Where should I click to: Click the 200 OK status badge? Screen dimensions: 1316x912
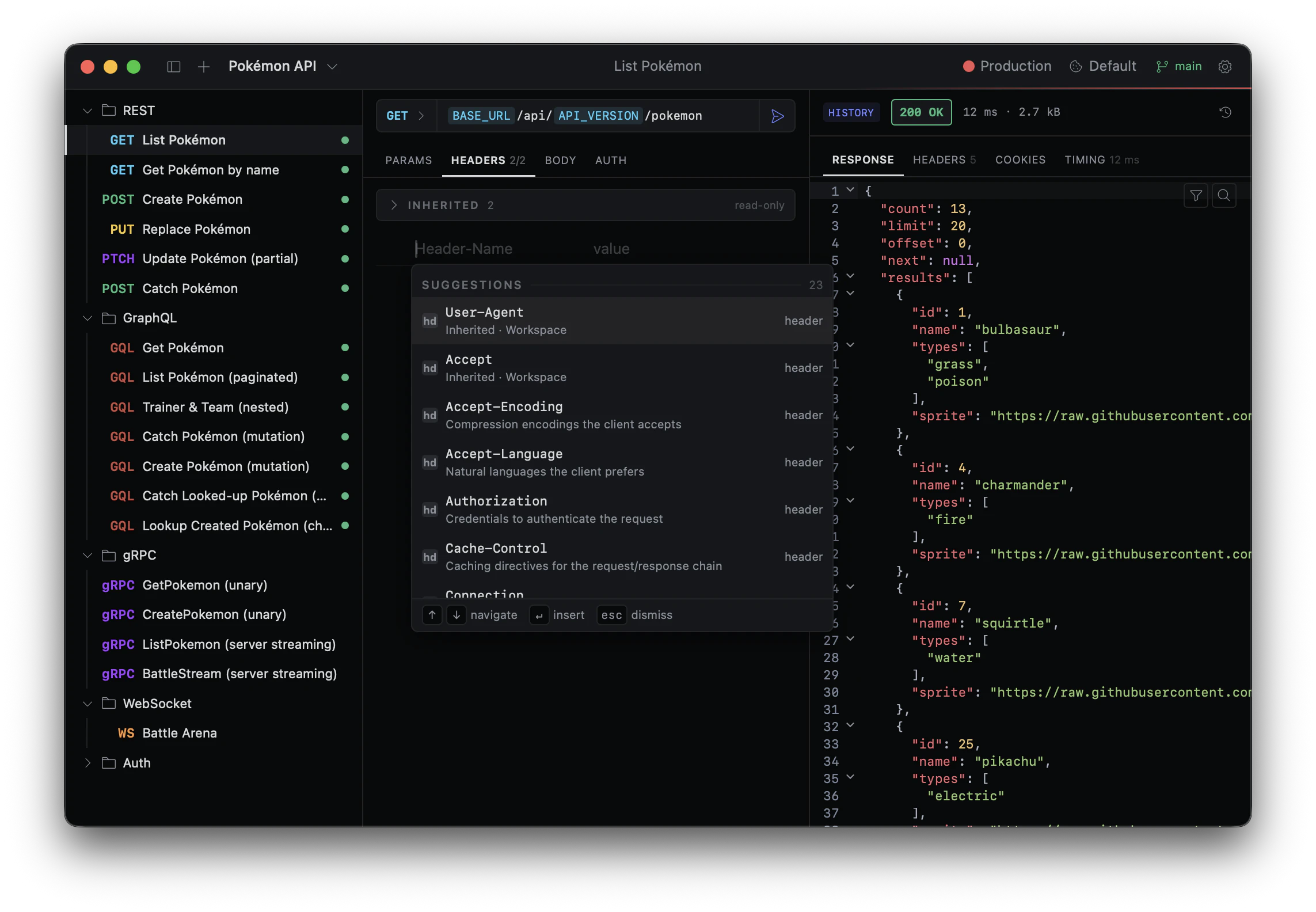tap(921, 112)
